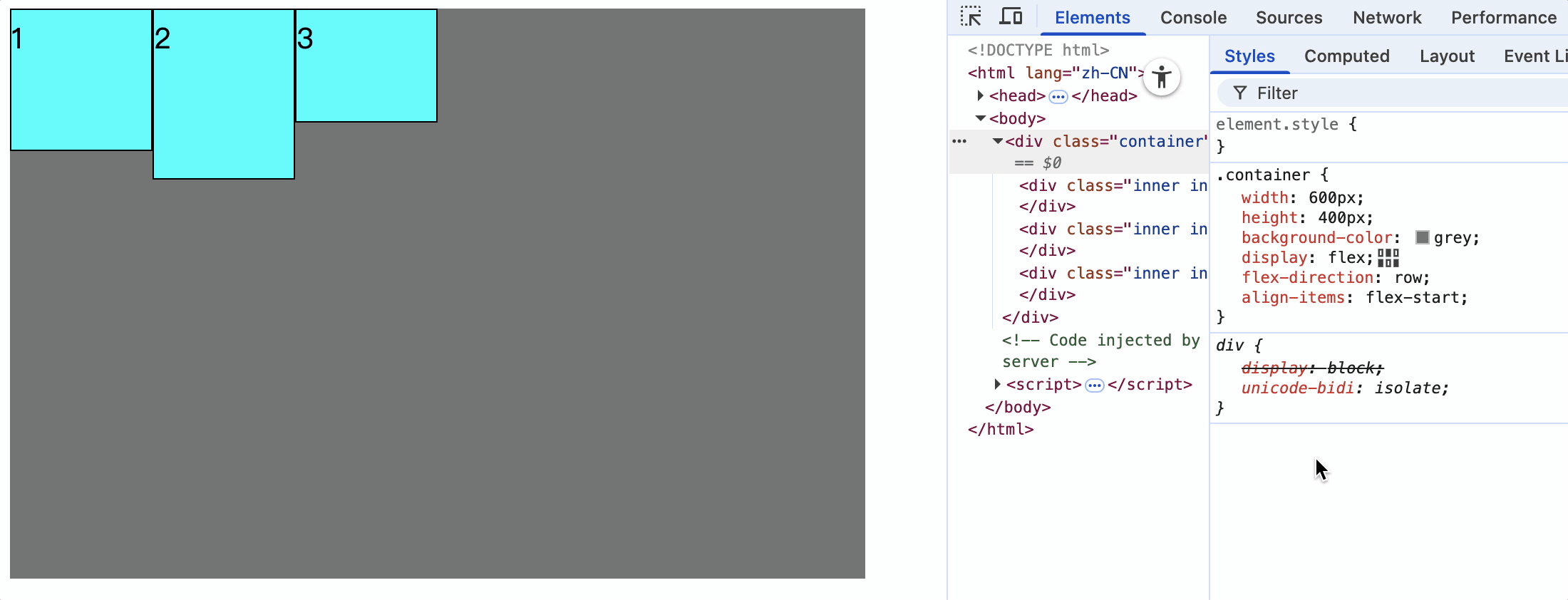Viewport: 1568px width, 600px height.
Task: Select the closing </html> tag line
Action: pos(1001,429)
